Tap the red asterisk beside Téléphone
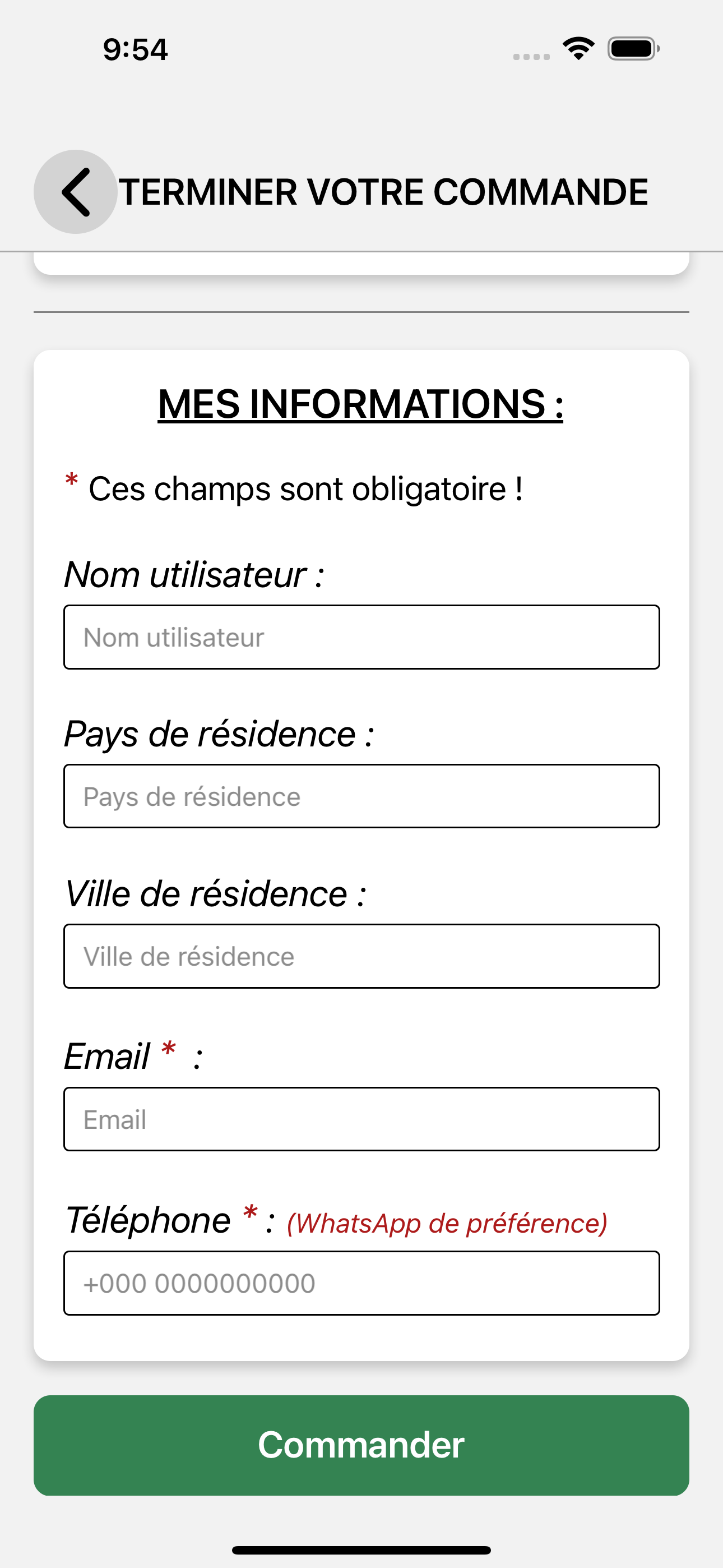The image size is (723, 1568). coord(250,1212)
